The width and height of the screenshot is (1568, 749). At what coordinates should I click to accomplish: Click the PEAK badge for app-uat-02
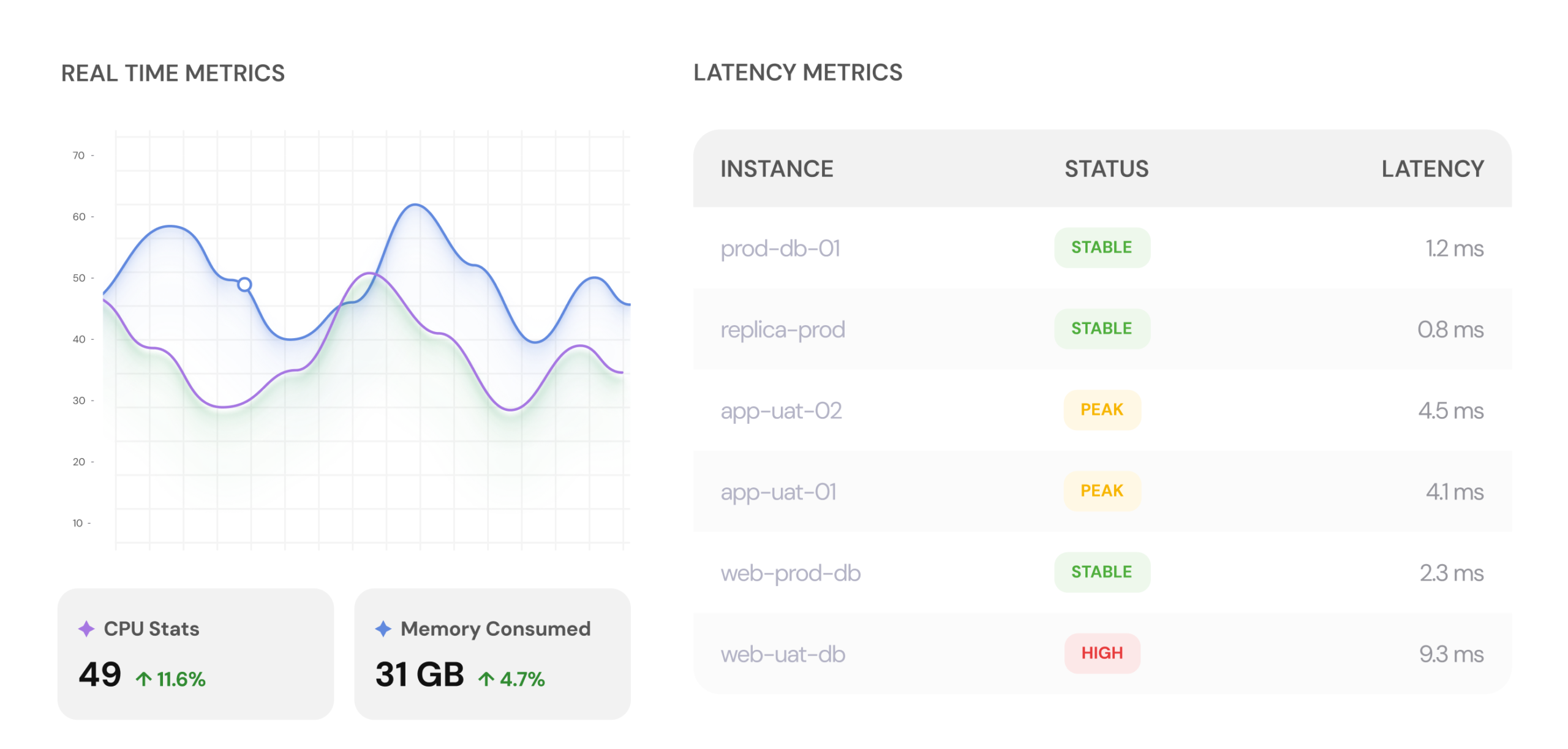[1102, 410]
